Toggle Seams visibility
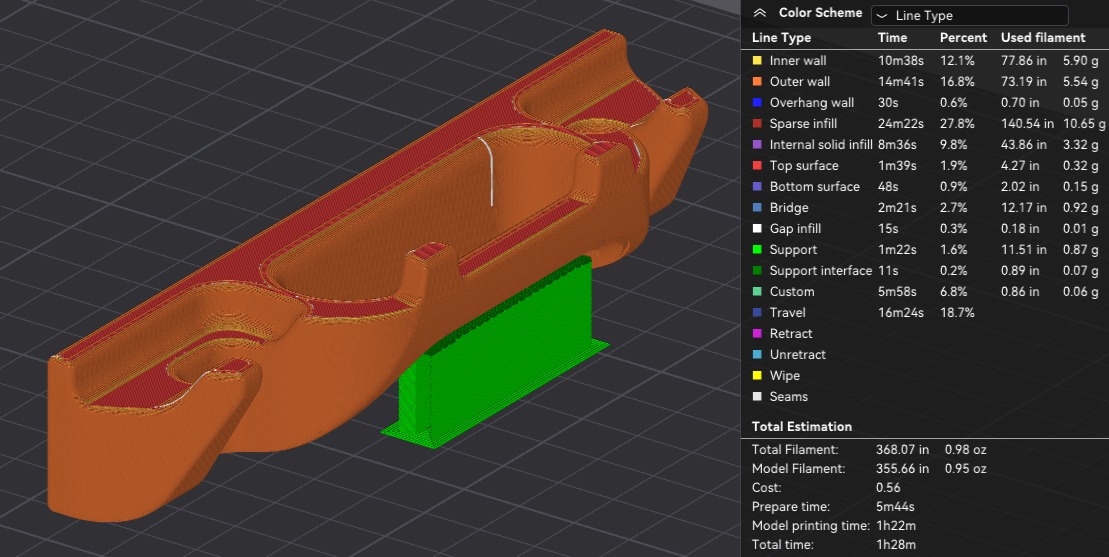The width and height of the screenshot is (1109, 557). (789, 397)
